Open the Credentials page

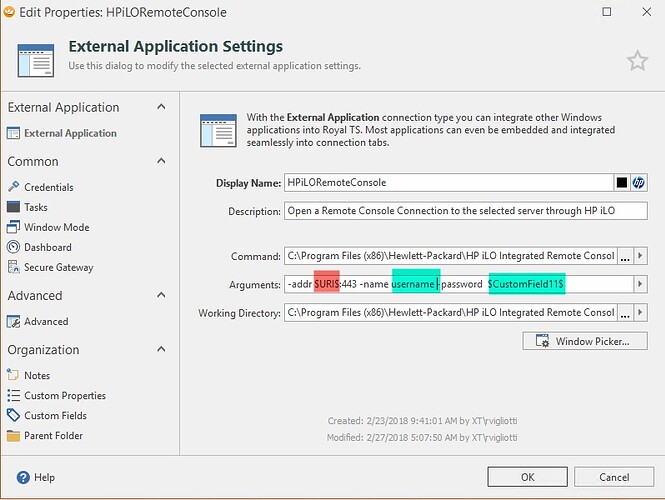point(48,187)
